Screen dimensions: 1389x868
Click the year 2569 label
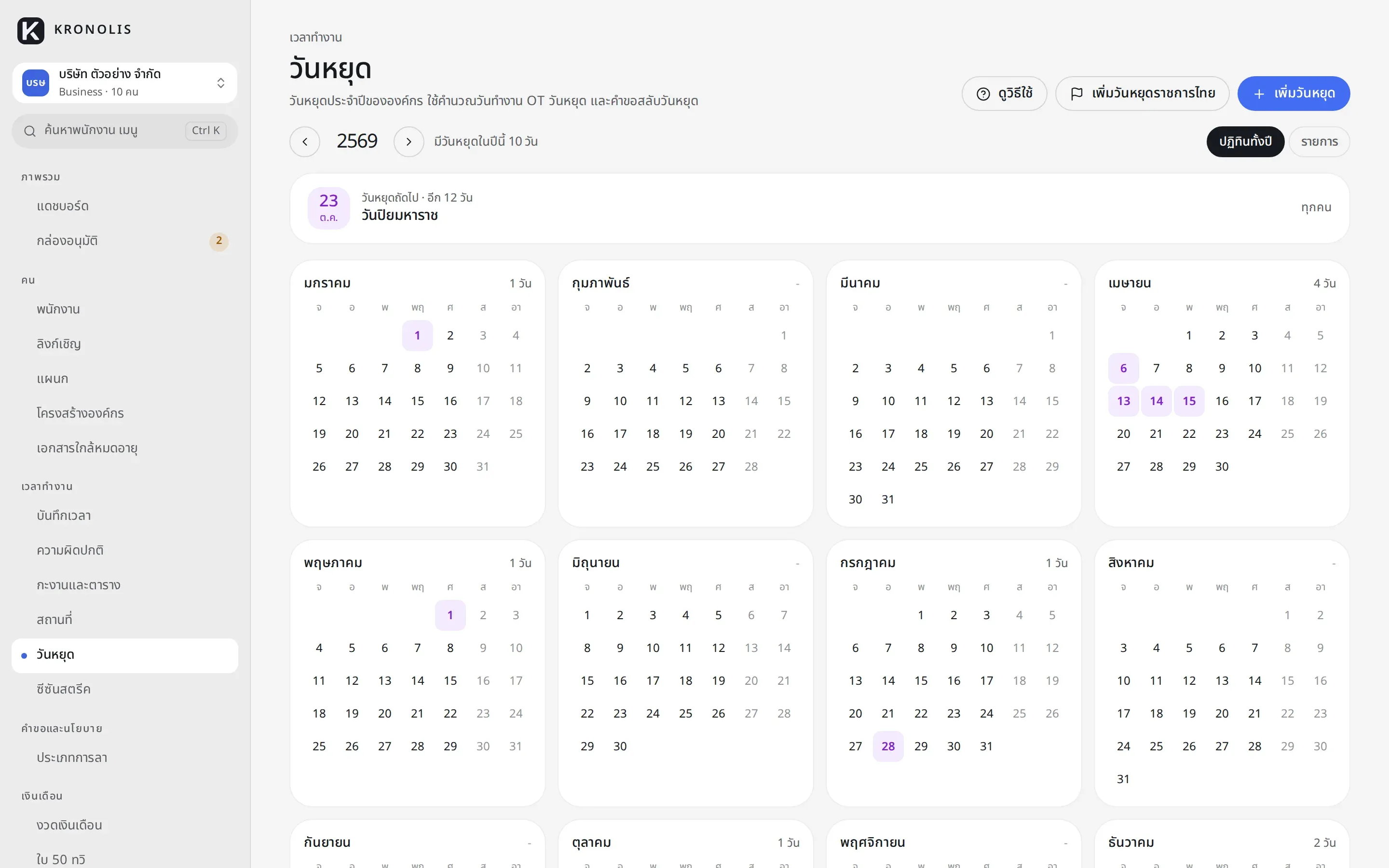pyautogui.click(x=357, y=141)
